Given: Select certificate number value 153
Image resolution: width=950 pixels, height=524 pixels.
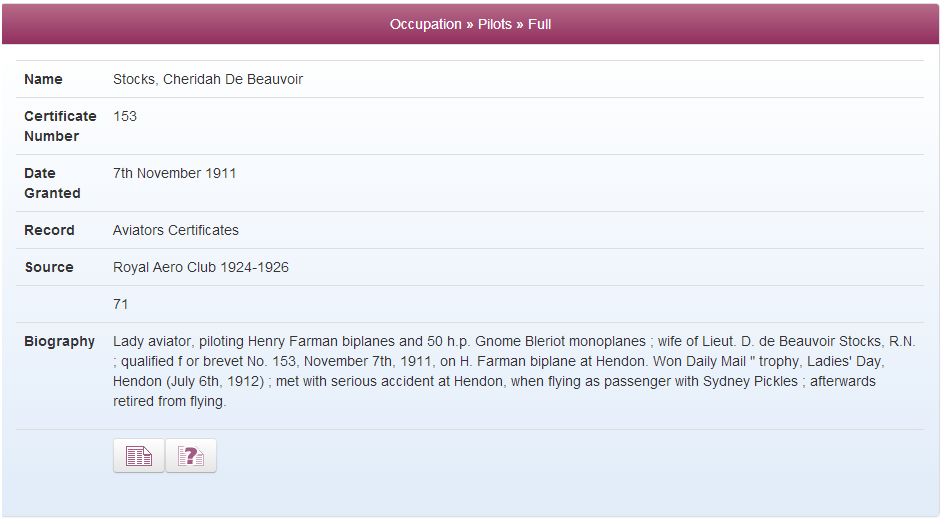Looking at the screenshot, I should point(125,116).
